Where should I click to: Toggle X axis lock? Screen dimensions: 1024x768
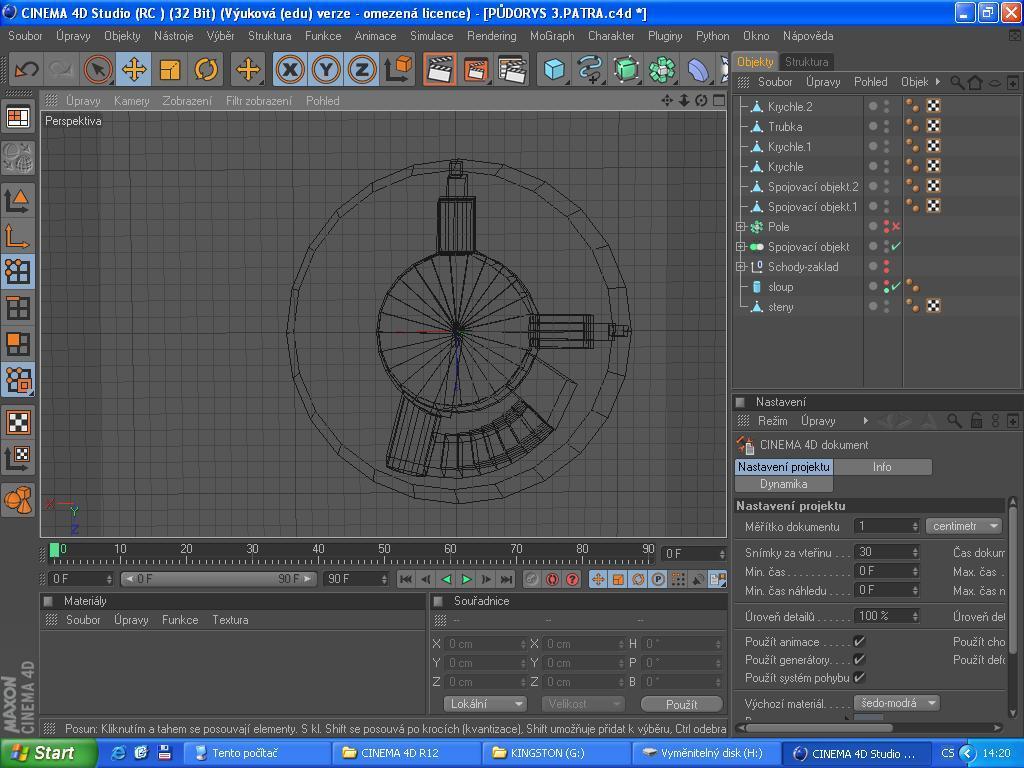pos(290,69)
